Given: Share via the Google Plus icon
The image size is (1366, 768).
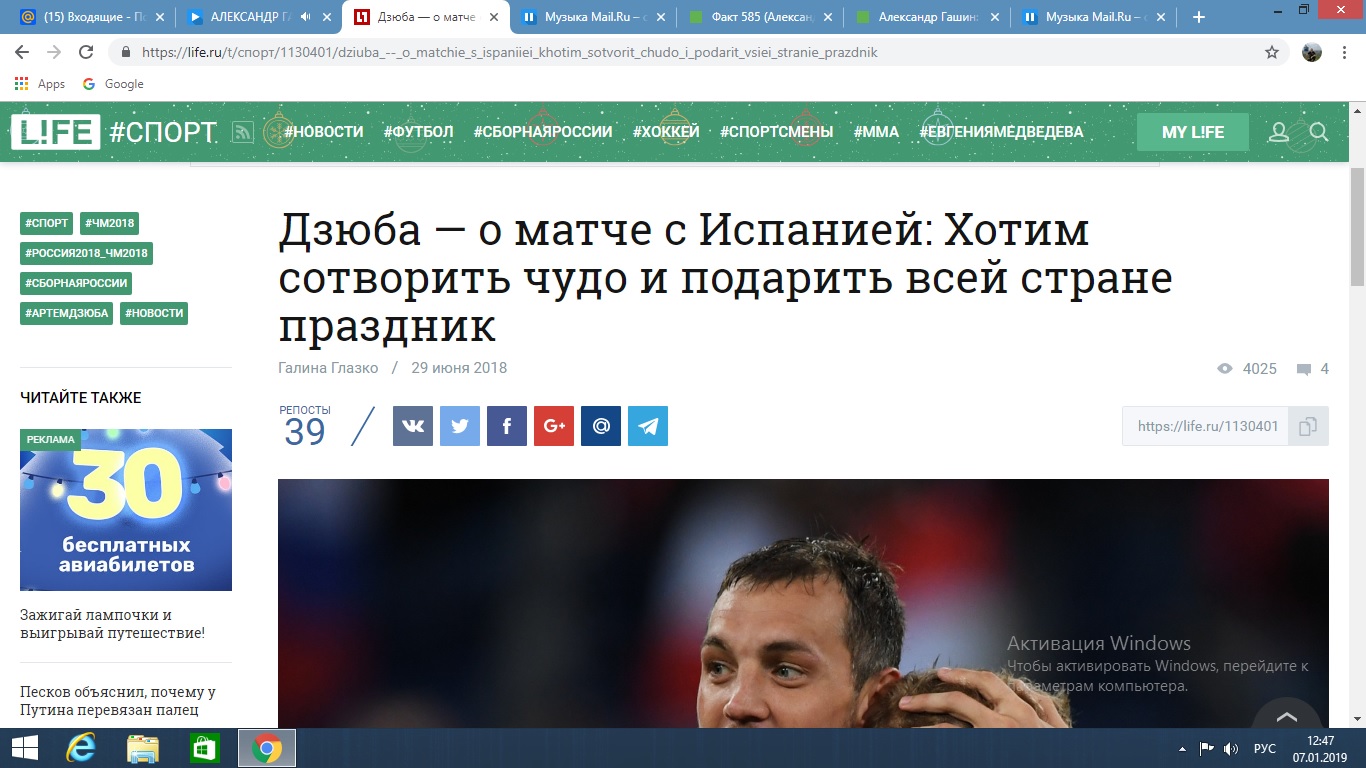Looking at the screenshot, I should coord(554,426).
